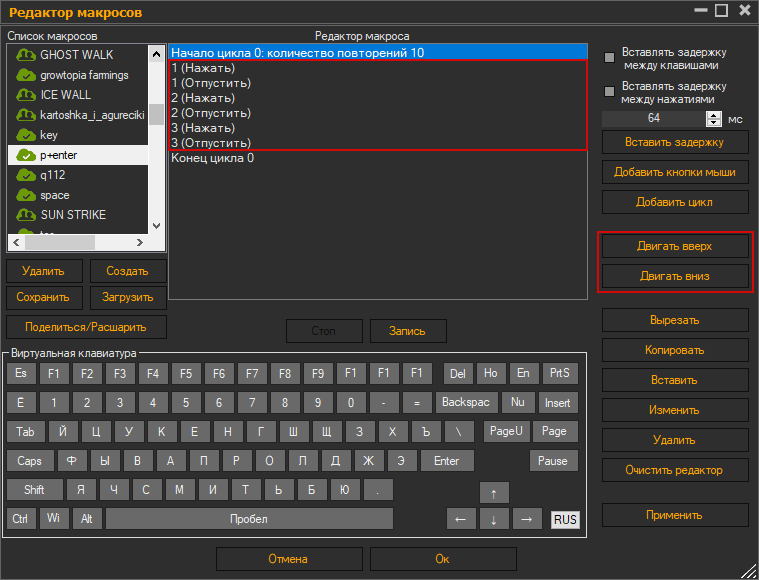Select '1 (Нажать)' row
The height and width of the screenshot is (580, 759).
[x=378, y=68]
